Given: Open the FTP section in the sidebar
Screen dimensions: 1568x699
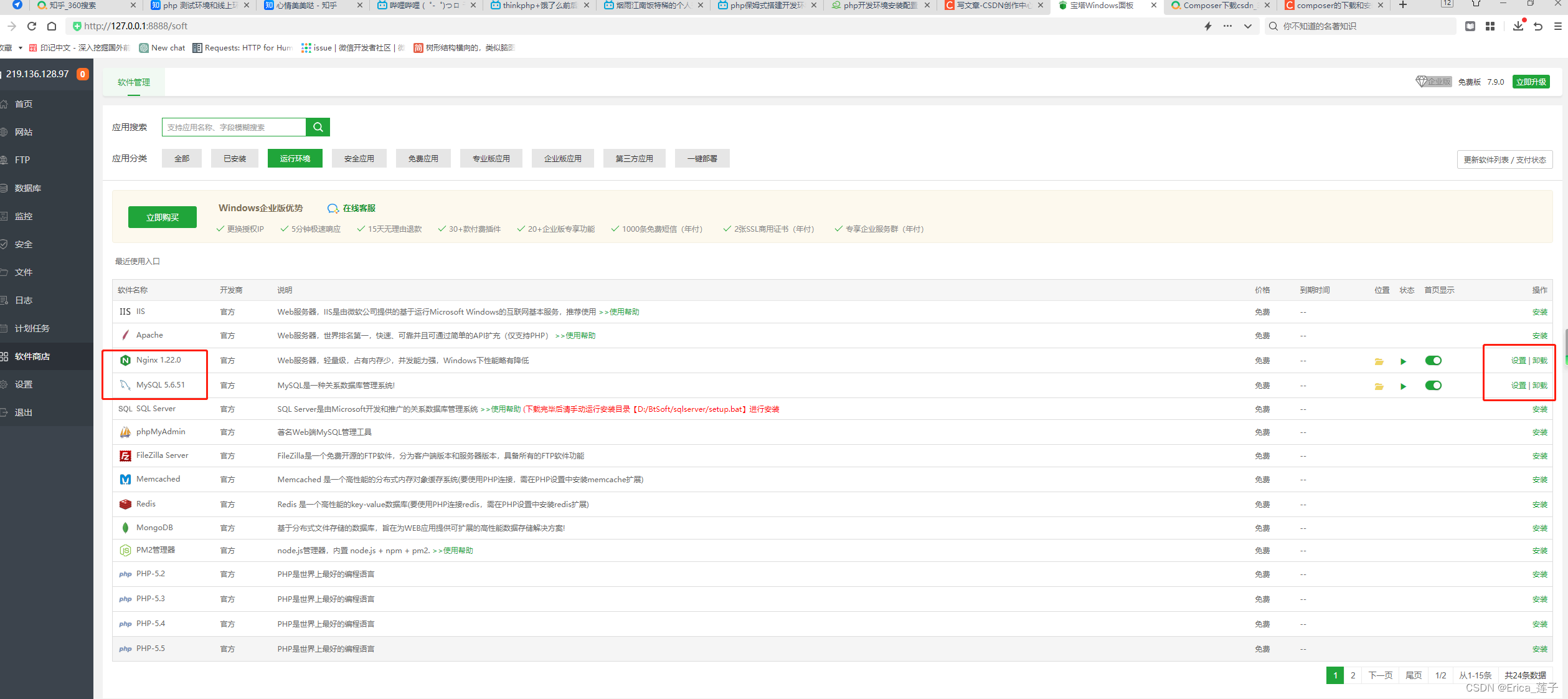Looking at the screenshot, I should (x=22, y=159).
